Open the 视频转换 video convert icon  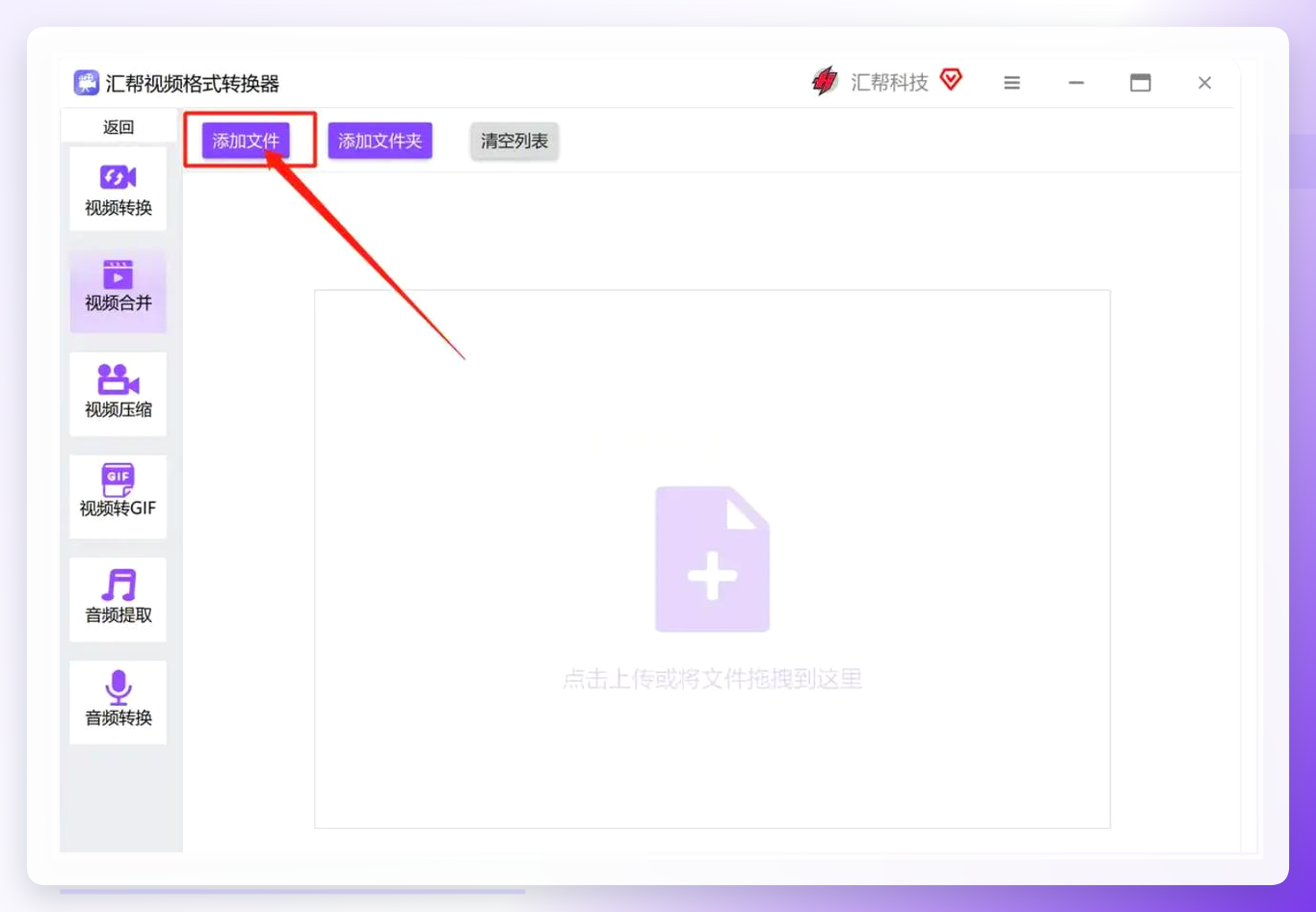pyautogui.click(x=118, y=177)
